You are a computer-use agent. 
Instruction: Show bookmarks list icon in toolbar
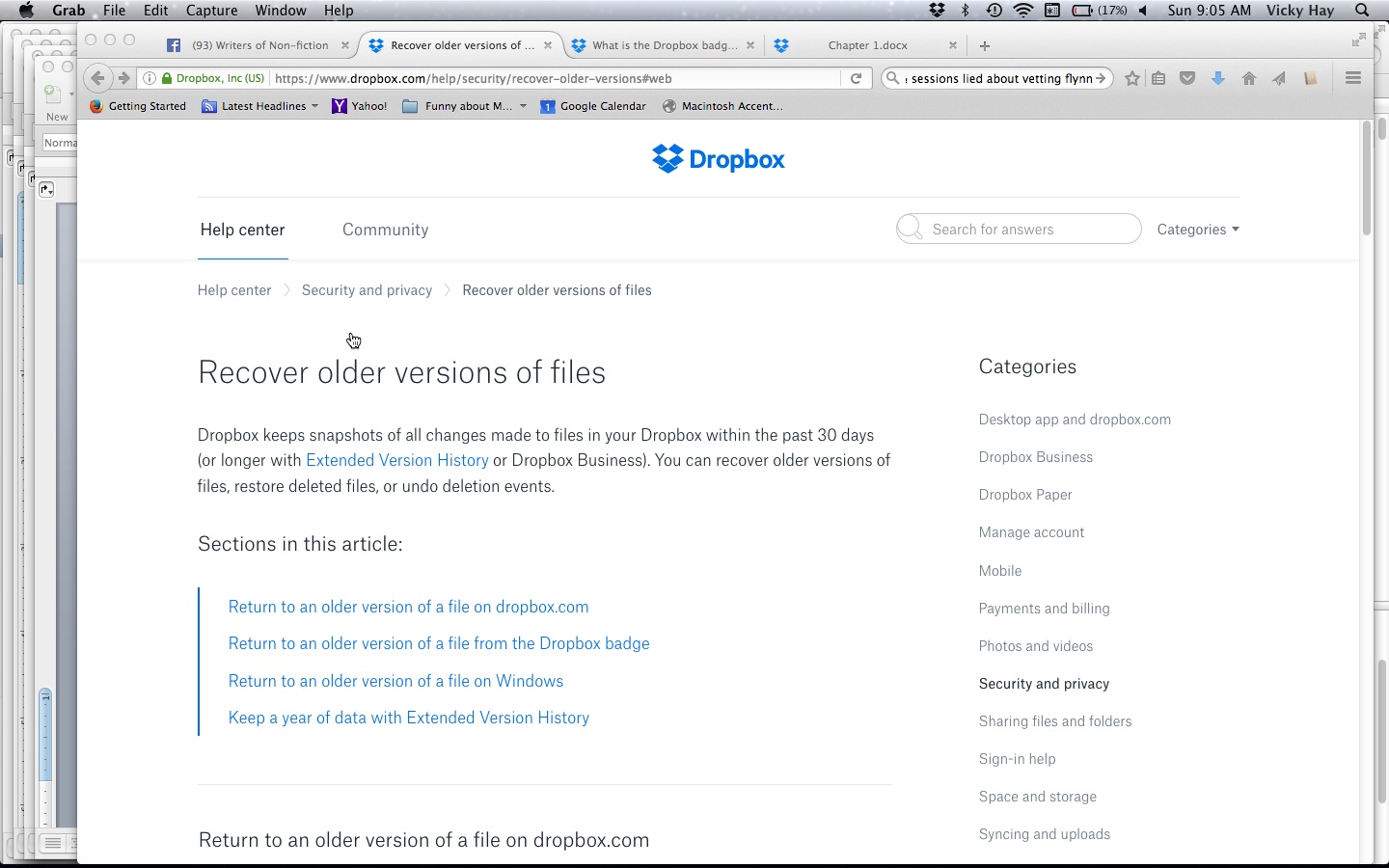tap(1159, 79)
